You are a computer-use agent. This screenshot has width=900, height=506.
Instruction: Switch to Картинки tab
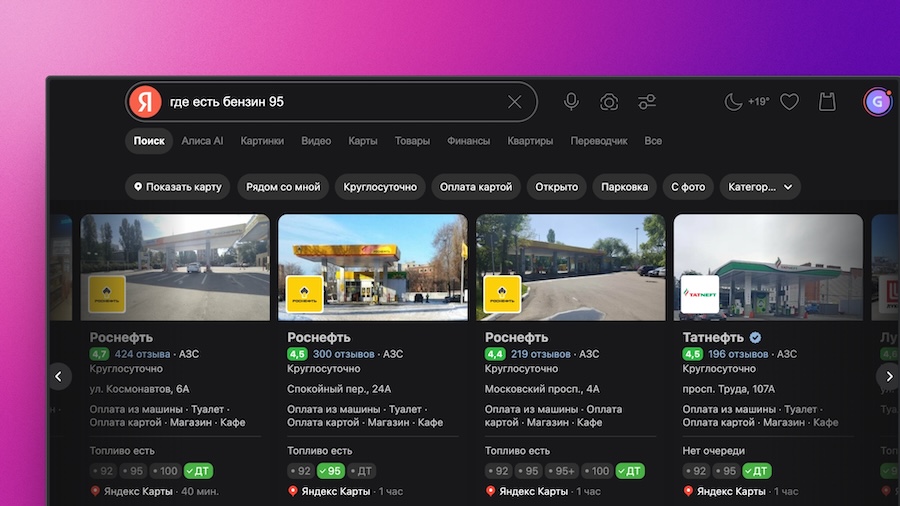click(x=262, y=141)
